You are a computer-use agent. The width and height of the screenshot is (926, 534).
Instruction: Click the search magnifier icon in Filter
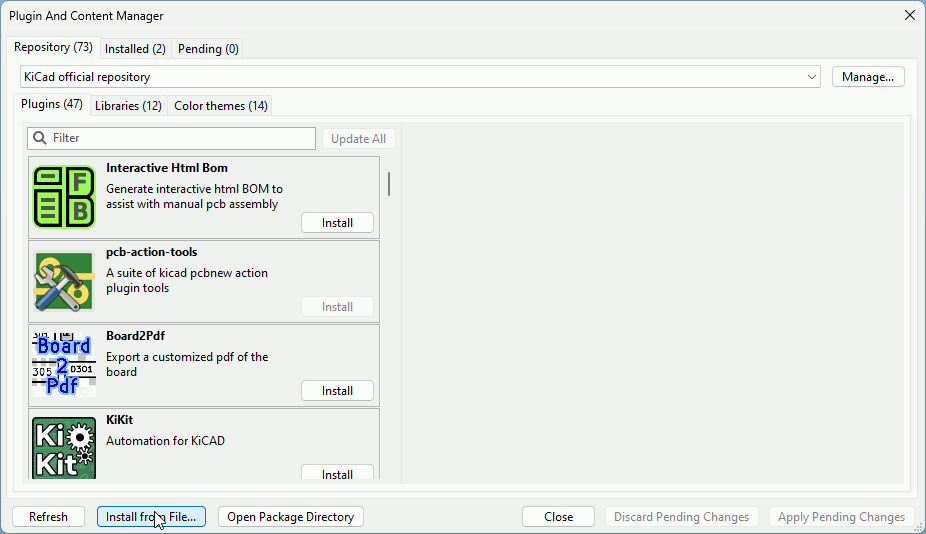click(x=39, y=138)
